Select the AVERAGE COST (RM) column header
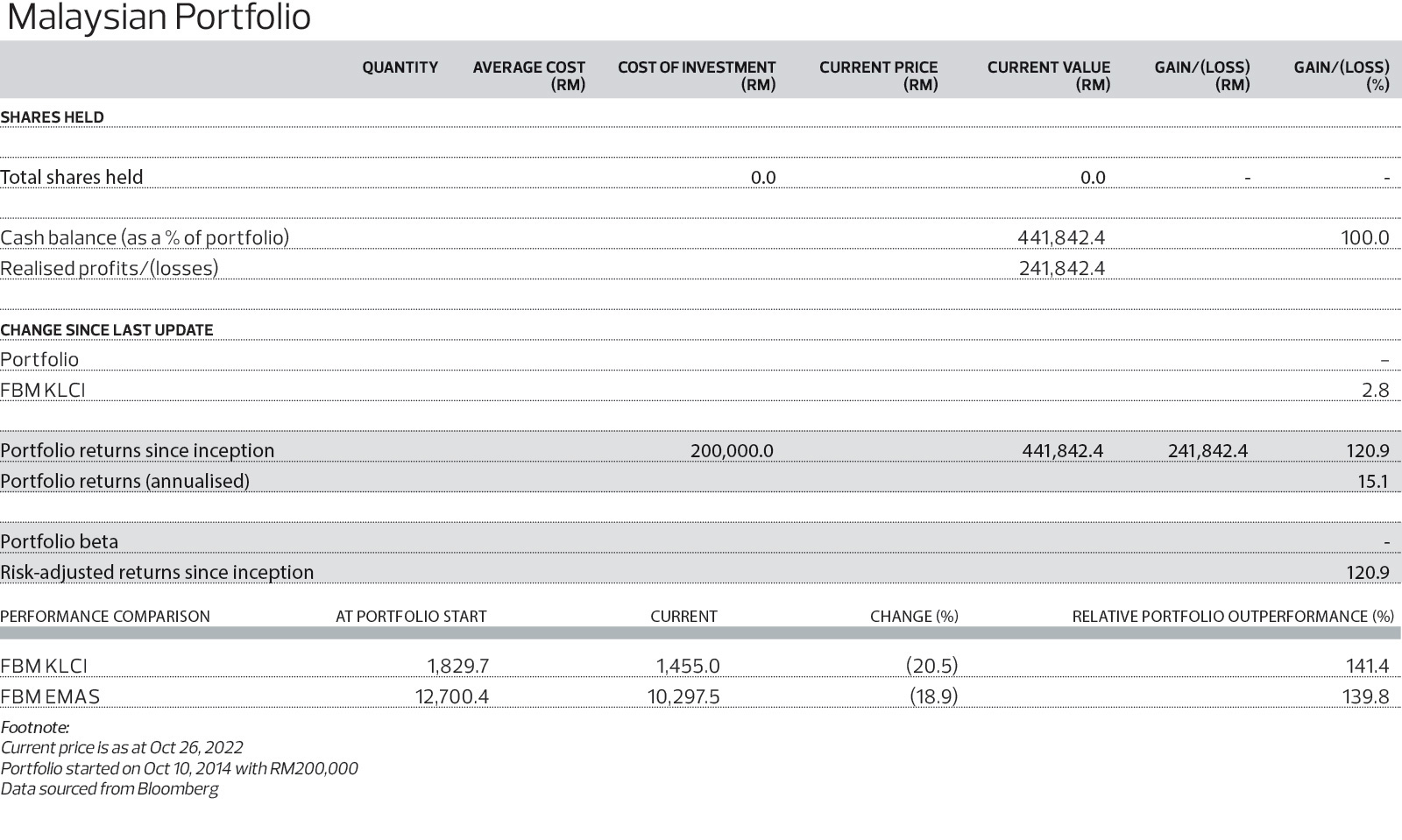The width and height of the screenshot is (1402, 840). click(x=528, y=76)
